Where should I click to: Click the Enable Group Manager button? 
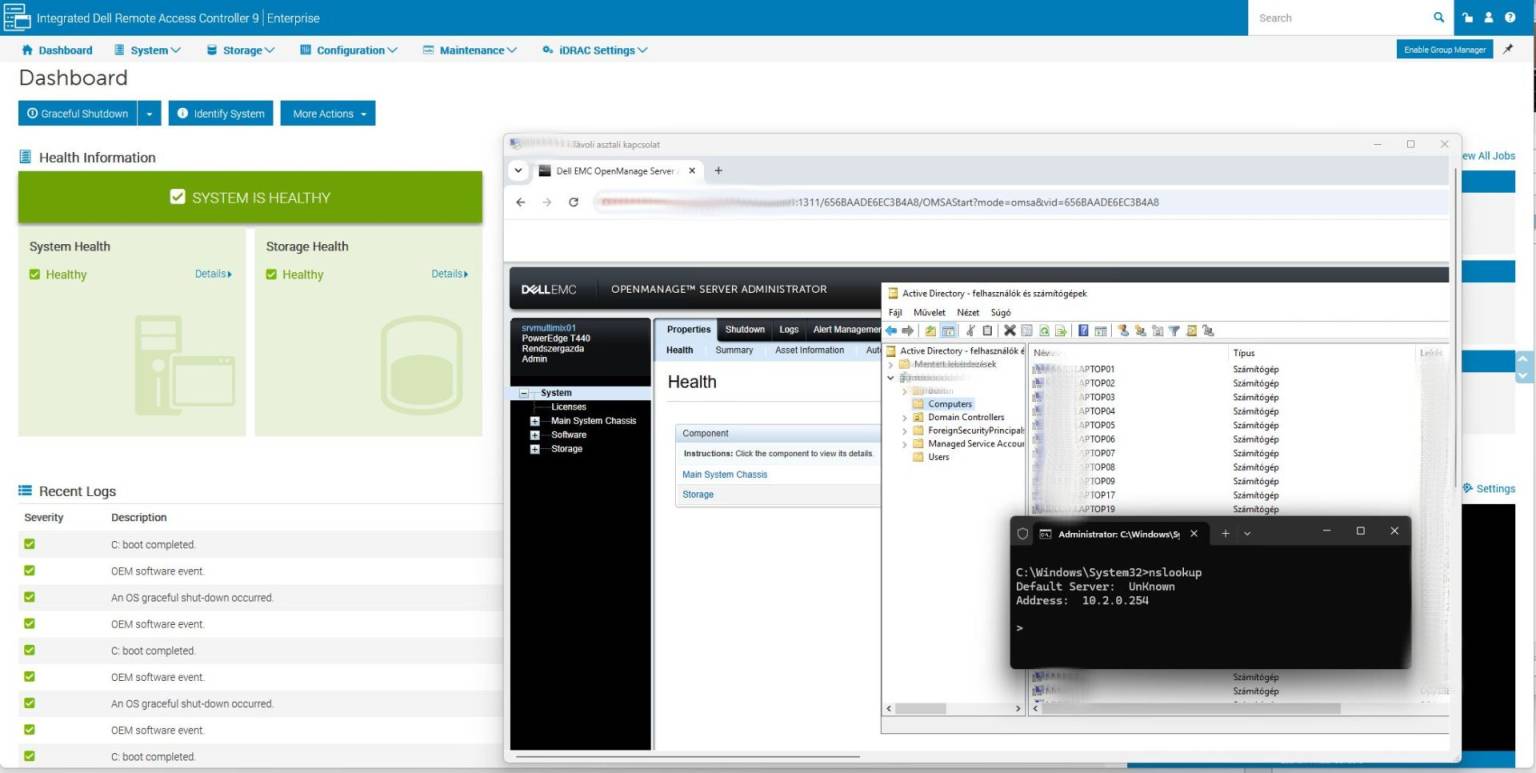tap(1445, 49)
